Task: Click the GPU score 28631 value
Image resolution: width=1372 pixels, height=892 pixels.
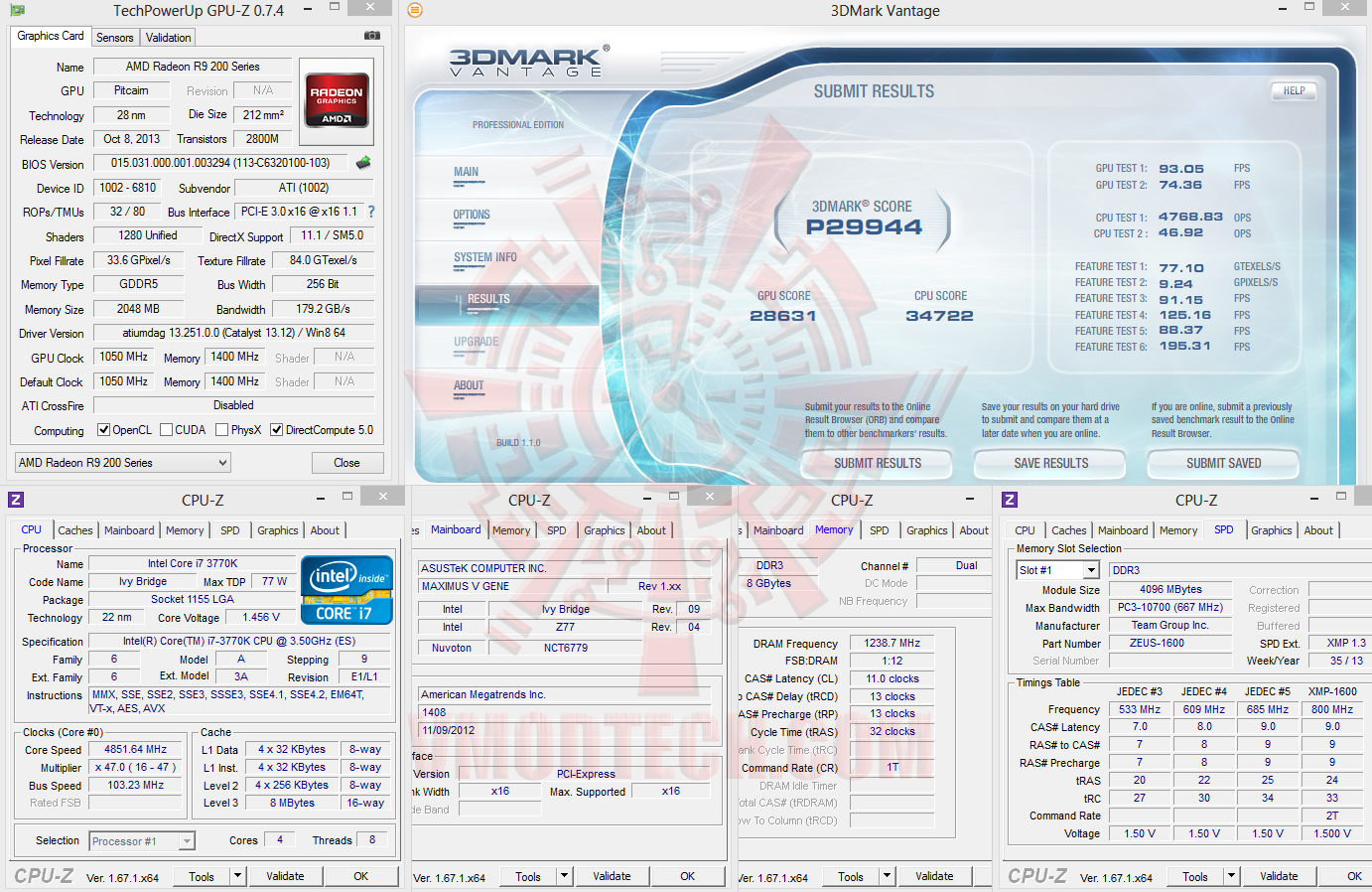Action: (x=782, y=316)
